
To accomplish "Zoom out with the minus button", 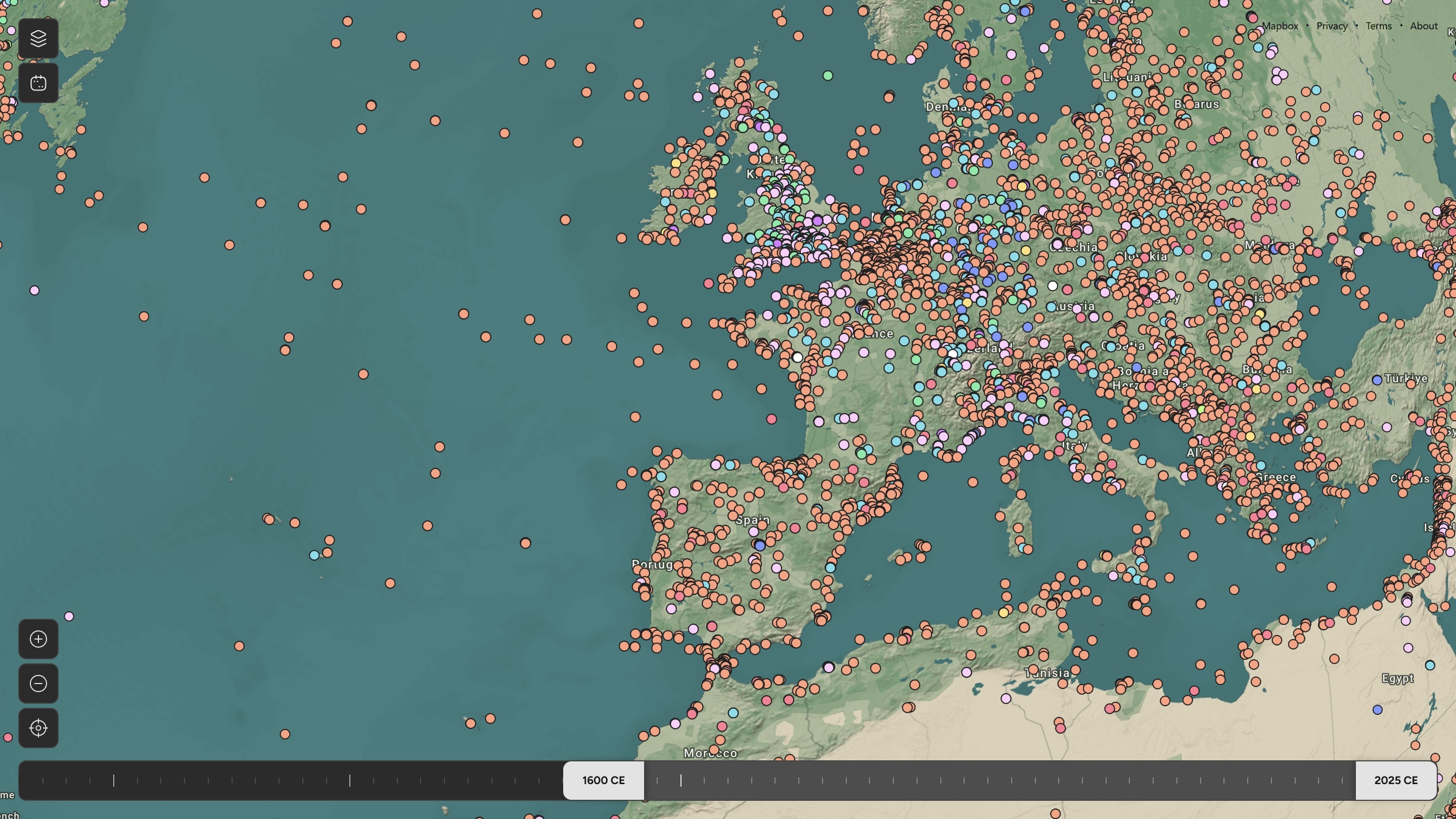I will pyautogui.click(x=38, y=684).
